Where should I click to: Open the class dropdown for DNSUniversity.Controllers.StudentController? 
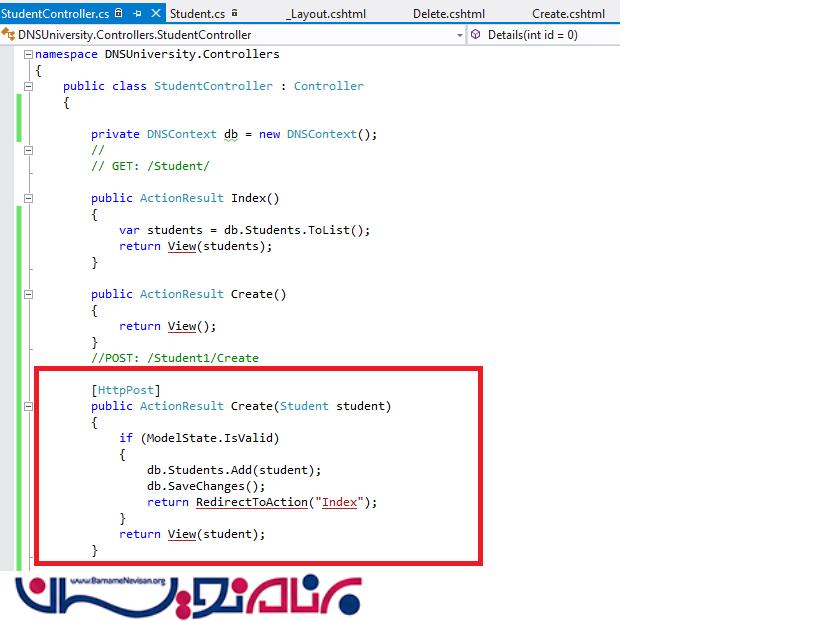point(459,35)
